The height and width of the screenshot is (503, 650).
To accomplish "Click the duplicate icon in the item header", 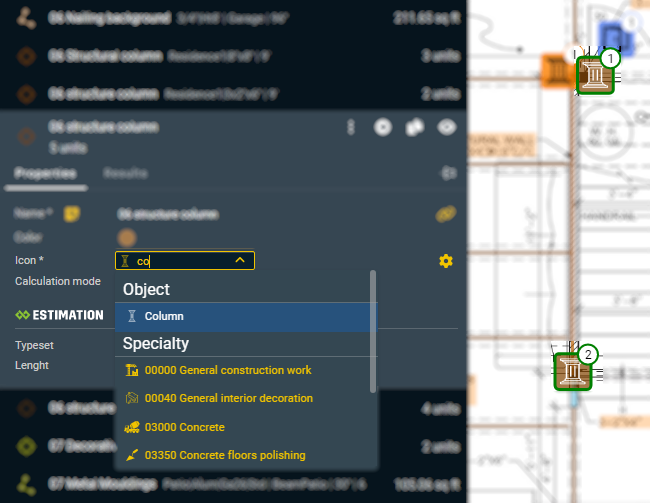I will 414,127.
